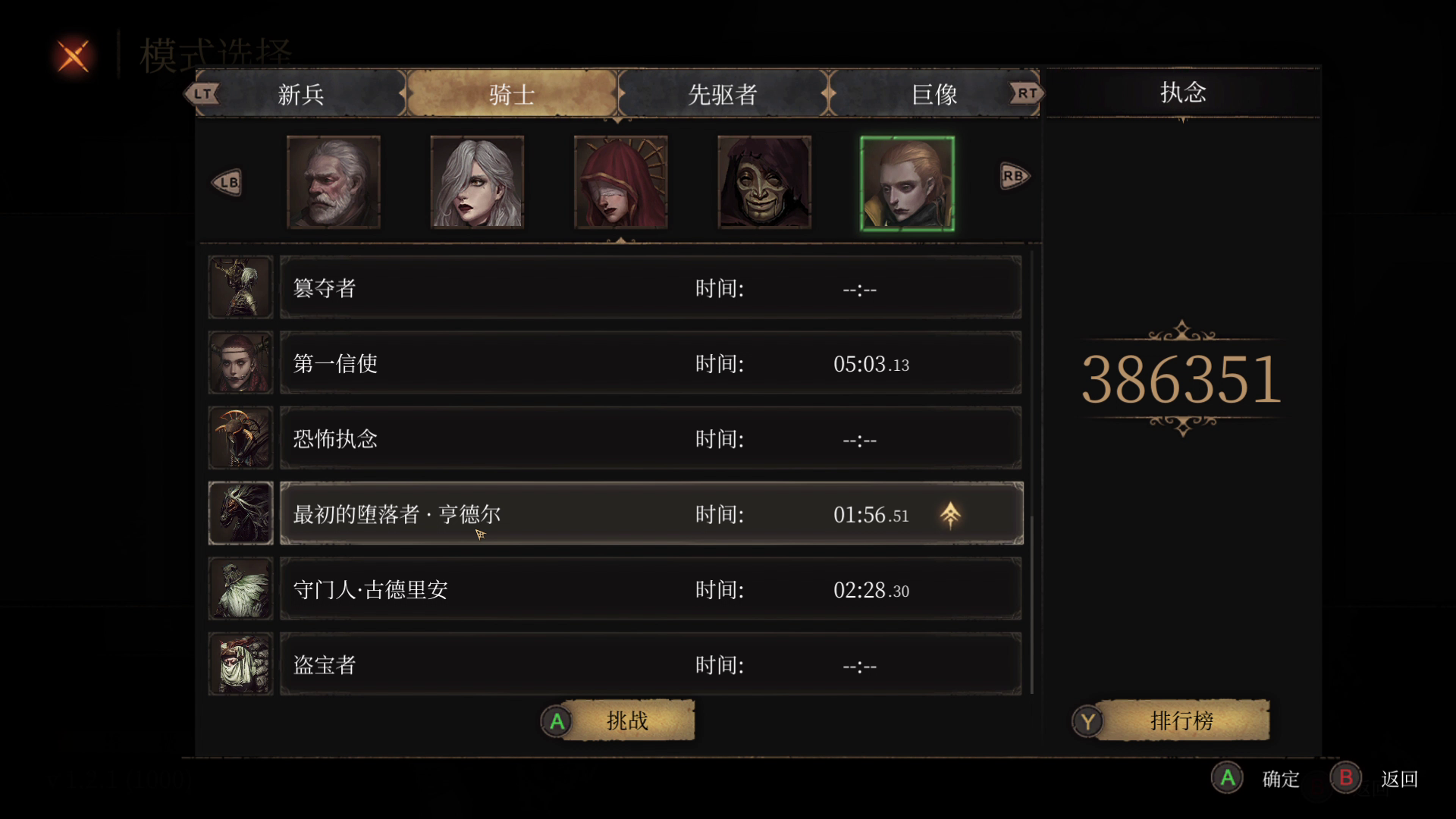Click the RT trigger icon right of tabs
Image resolution: width=1456 pixels, height=819 pixels.
pos(1027,93)
